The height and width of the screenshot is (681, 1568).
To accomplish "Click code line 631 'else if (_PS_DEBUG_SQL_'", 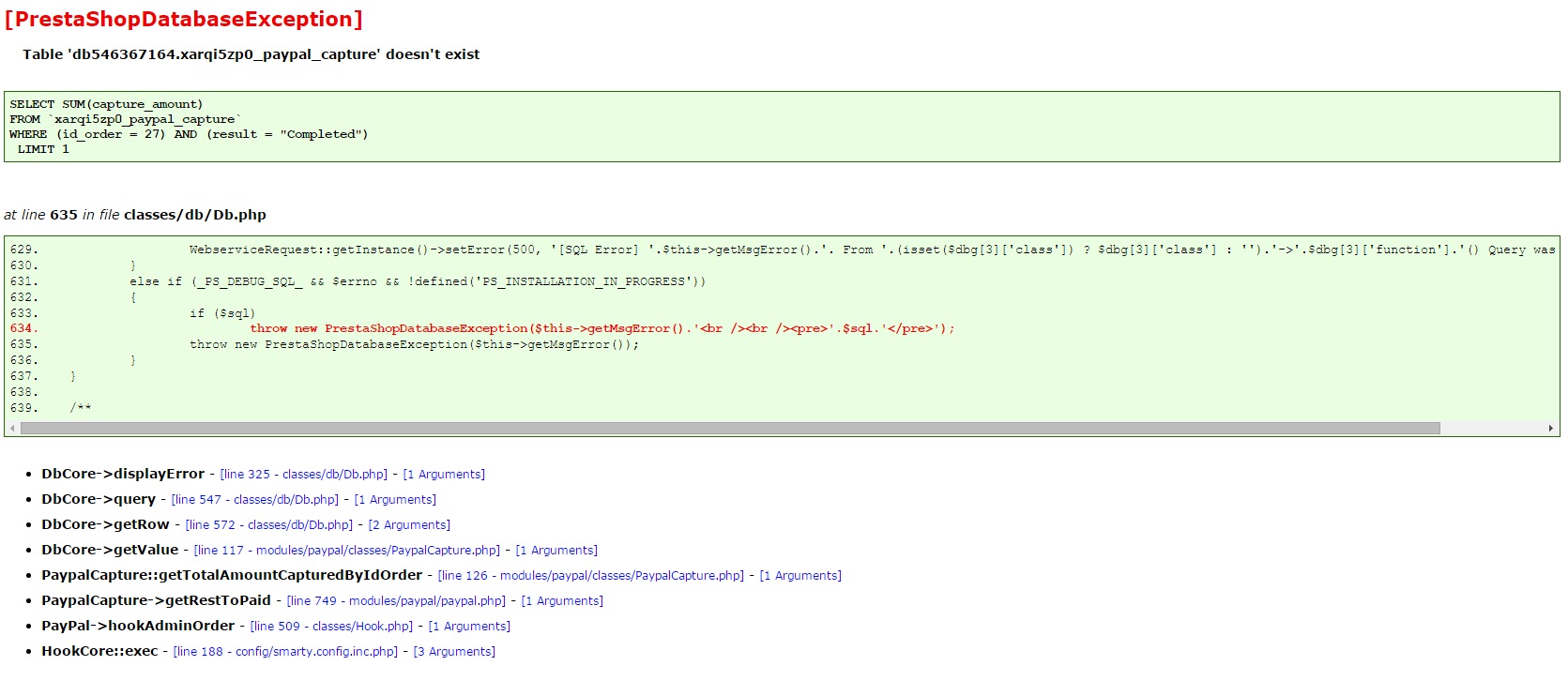I will pyautogui.click(x=418, y=281).
